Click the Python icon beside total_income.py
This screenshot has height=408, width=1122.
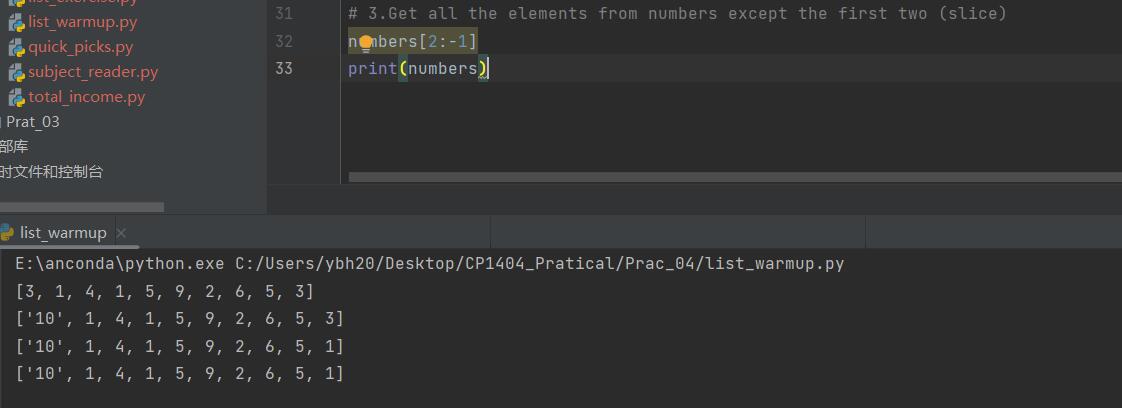17,97
